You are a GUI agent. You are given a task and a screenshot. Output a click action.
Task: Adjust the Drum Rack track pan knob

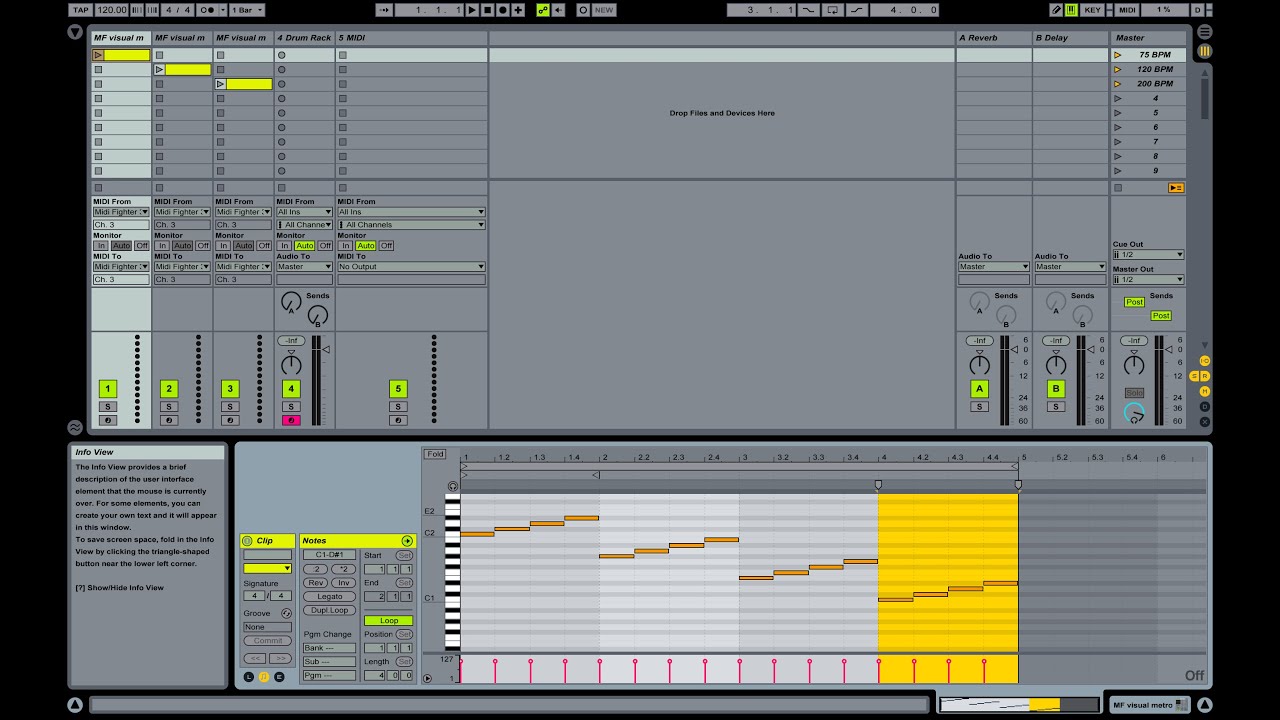[291, 365]
